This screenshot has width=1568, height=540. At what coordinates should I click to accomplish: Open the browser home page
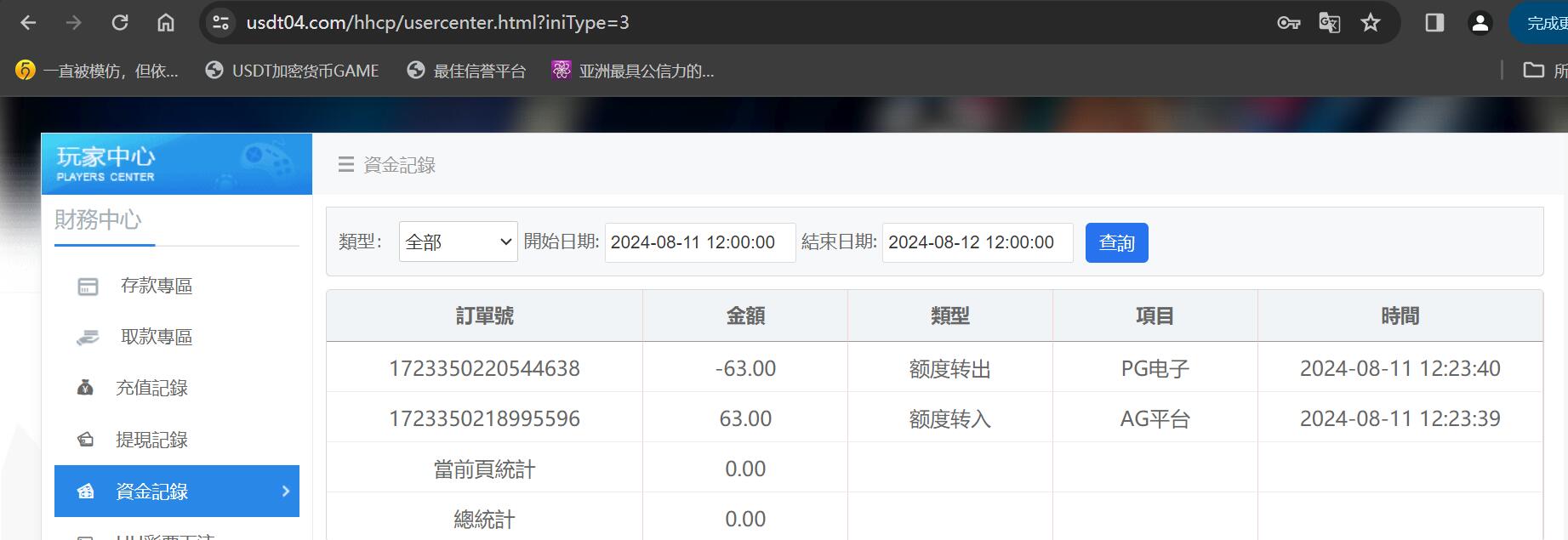166,23
